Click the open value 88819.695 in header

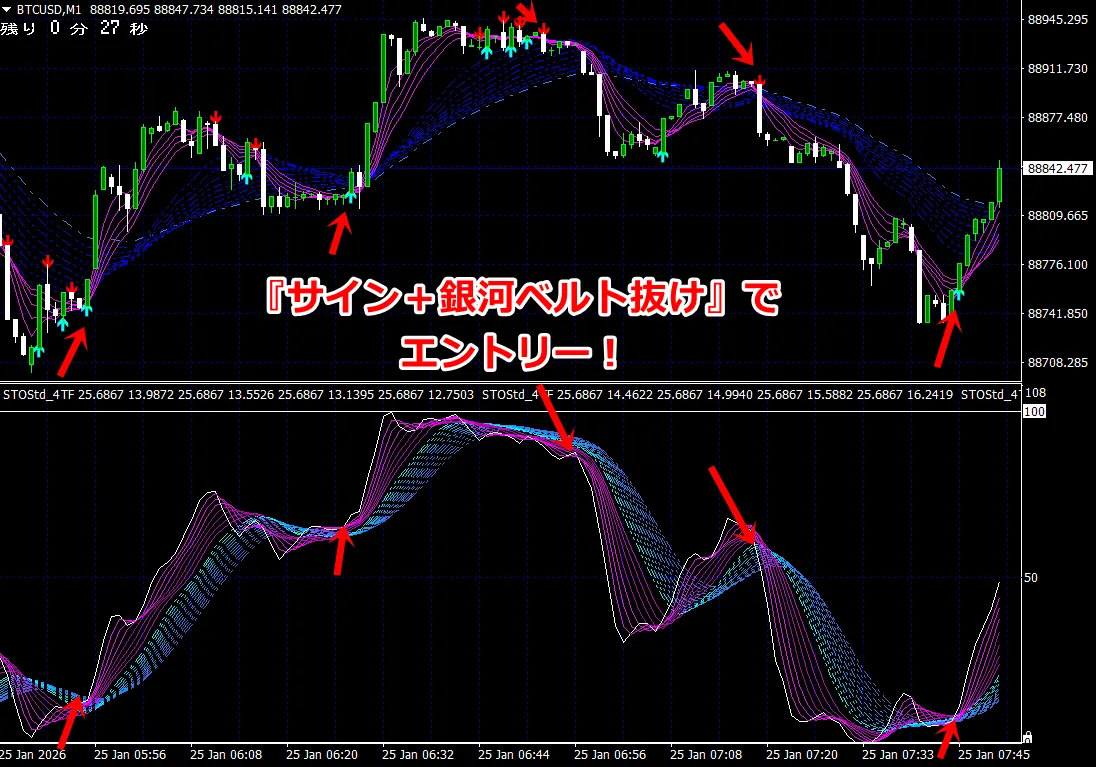coord(120,10)
